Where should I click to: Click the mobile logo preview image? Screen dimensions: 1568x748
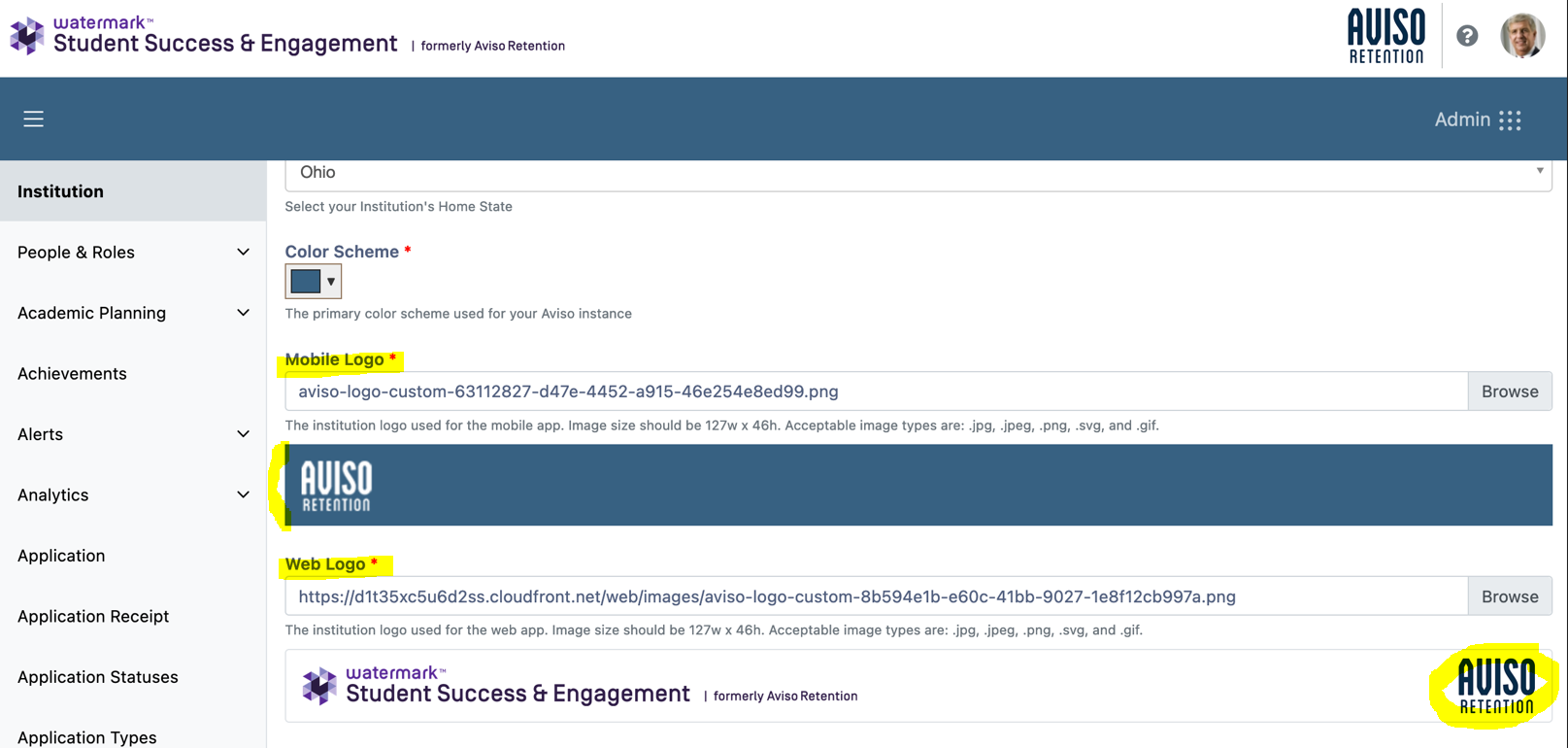pyautogui.click(x=336, y=486)
